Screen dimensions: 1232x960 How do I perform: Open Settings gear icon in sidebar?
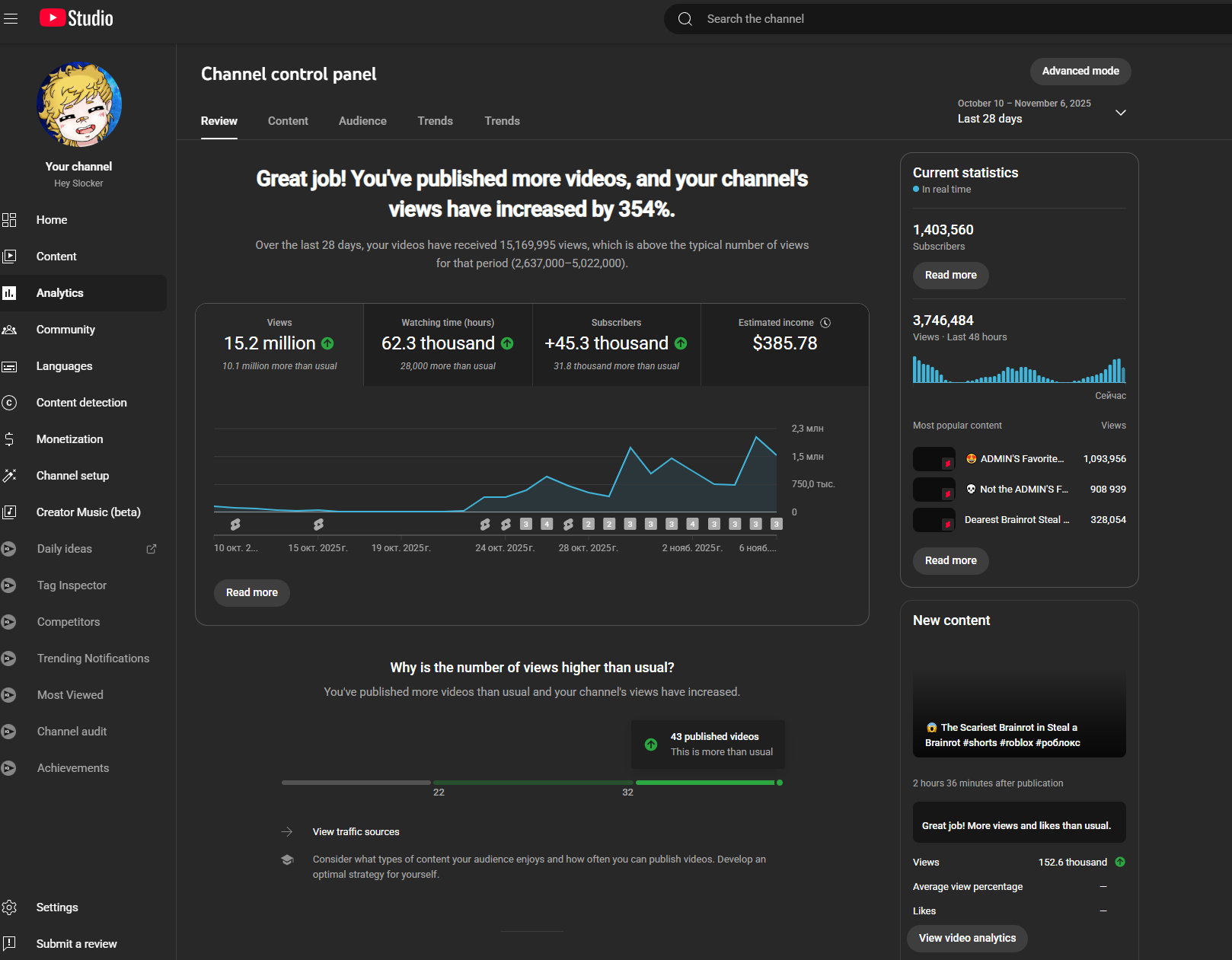point(9,907)
